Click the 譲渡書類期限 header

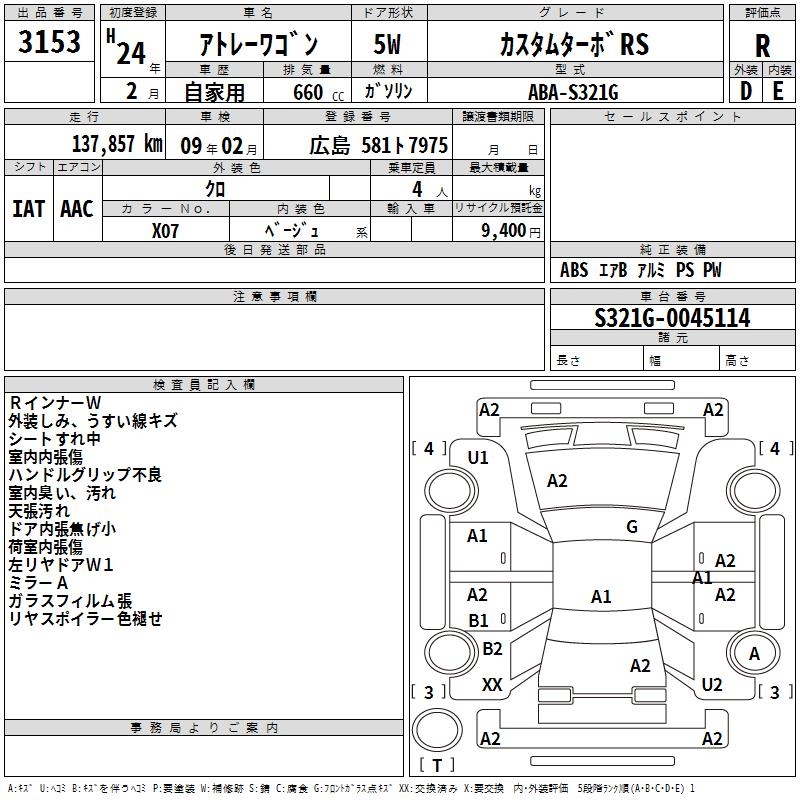click(498, 117)
